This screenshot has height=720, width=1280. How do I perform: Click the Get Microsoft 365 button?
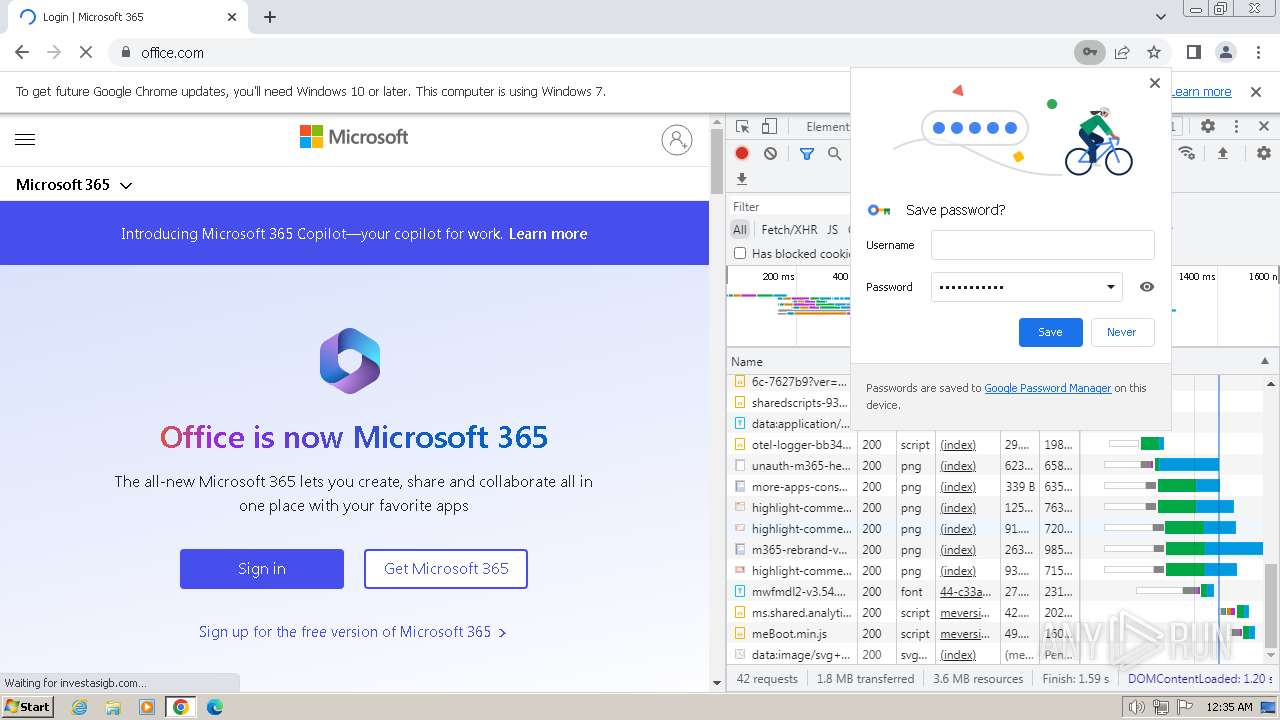(x=446, y=569)
